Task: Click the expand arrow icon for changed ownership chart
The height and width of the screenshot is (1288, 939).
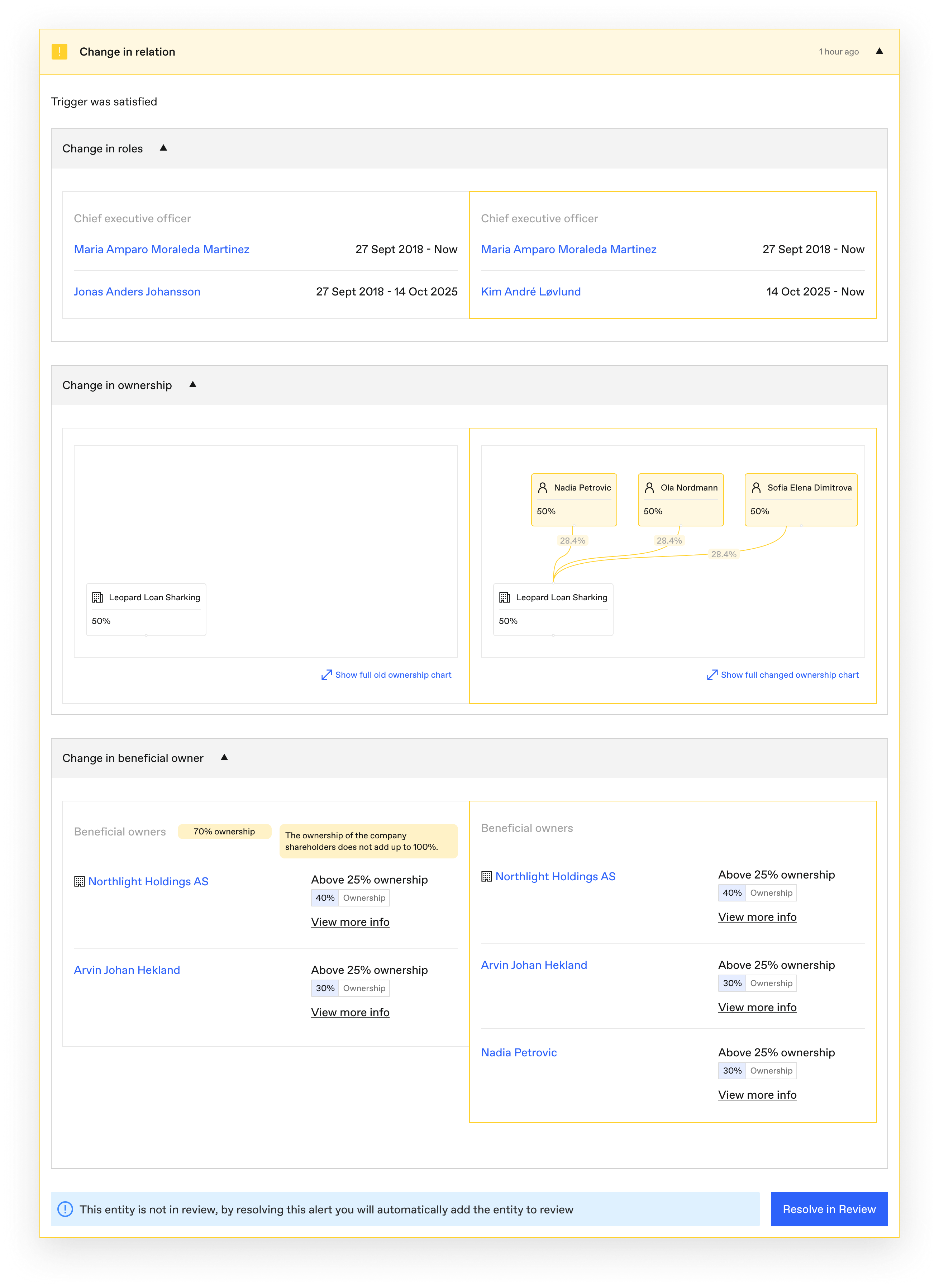Action: tap(712, 675)
